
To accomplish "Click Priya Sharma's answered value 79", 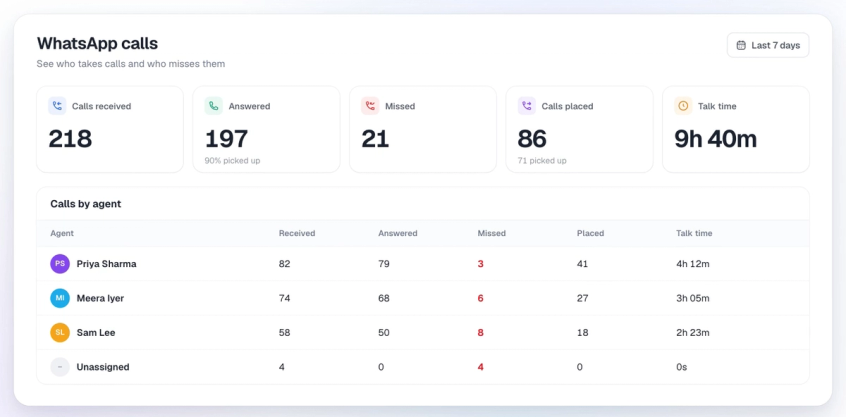I will tap(384, 264).
